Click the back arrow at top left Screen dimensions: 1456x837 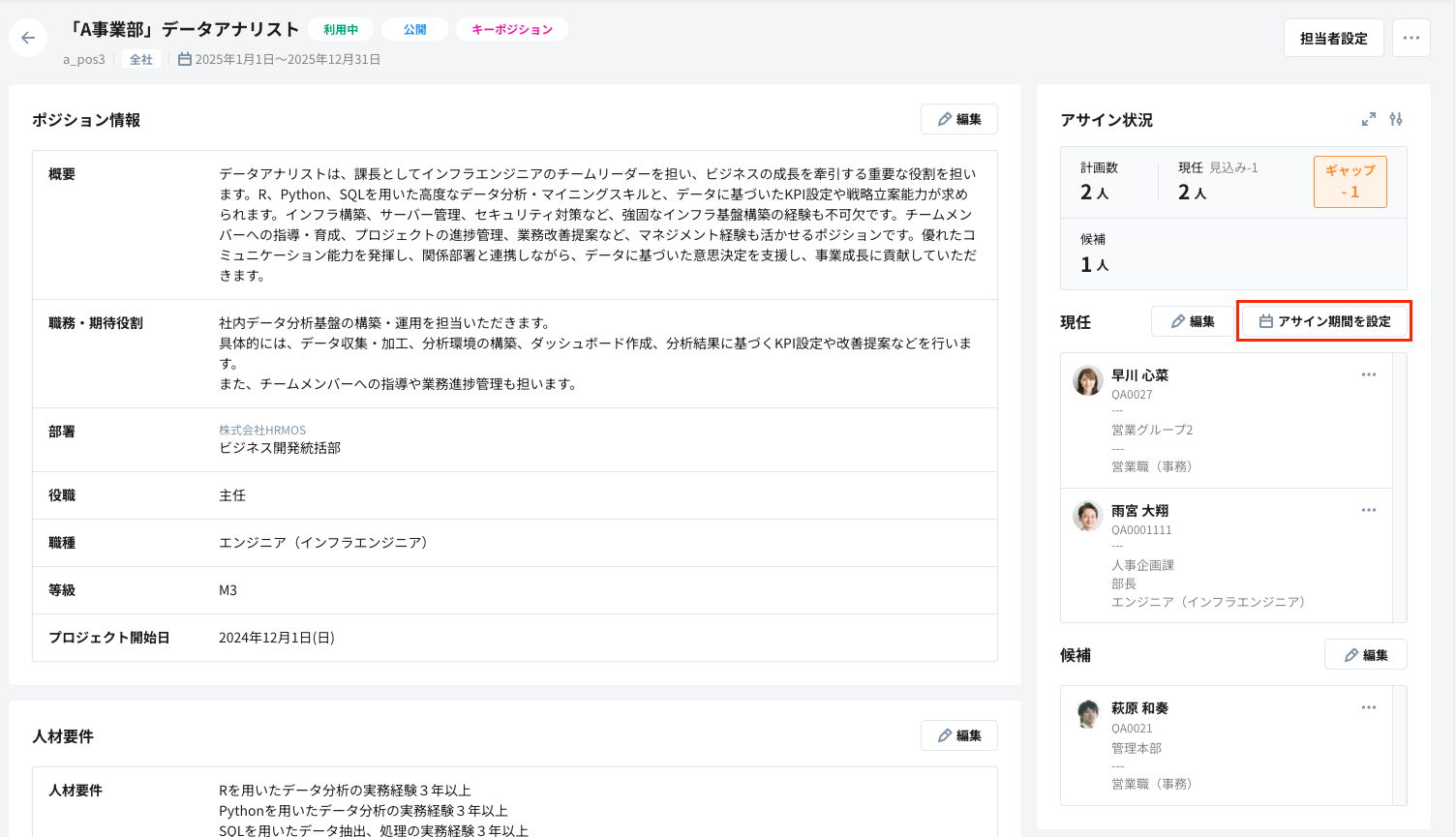tap(28, 37)
